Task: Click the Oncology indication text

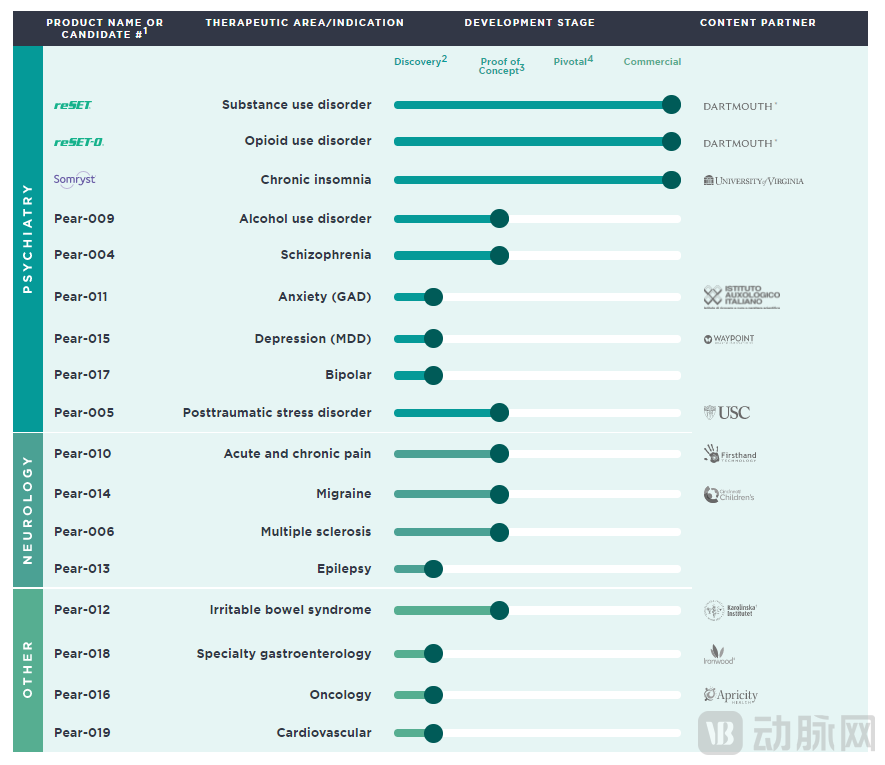Action: pos(340,695)
